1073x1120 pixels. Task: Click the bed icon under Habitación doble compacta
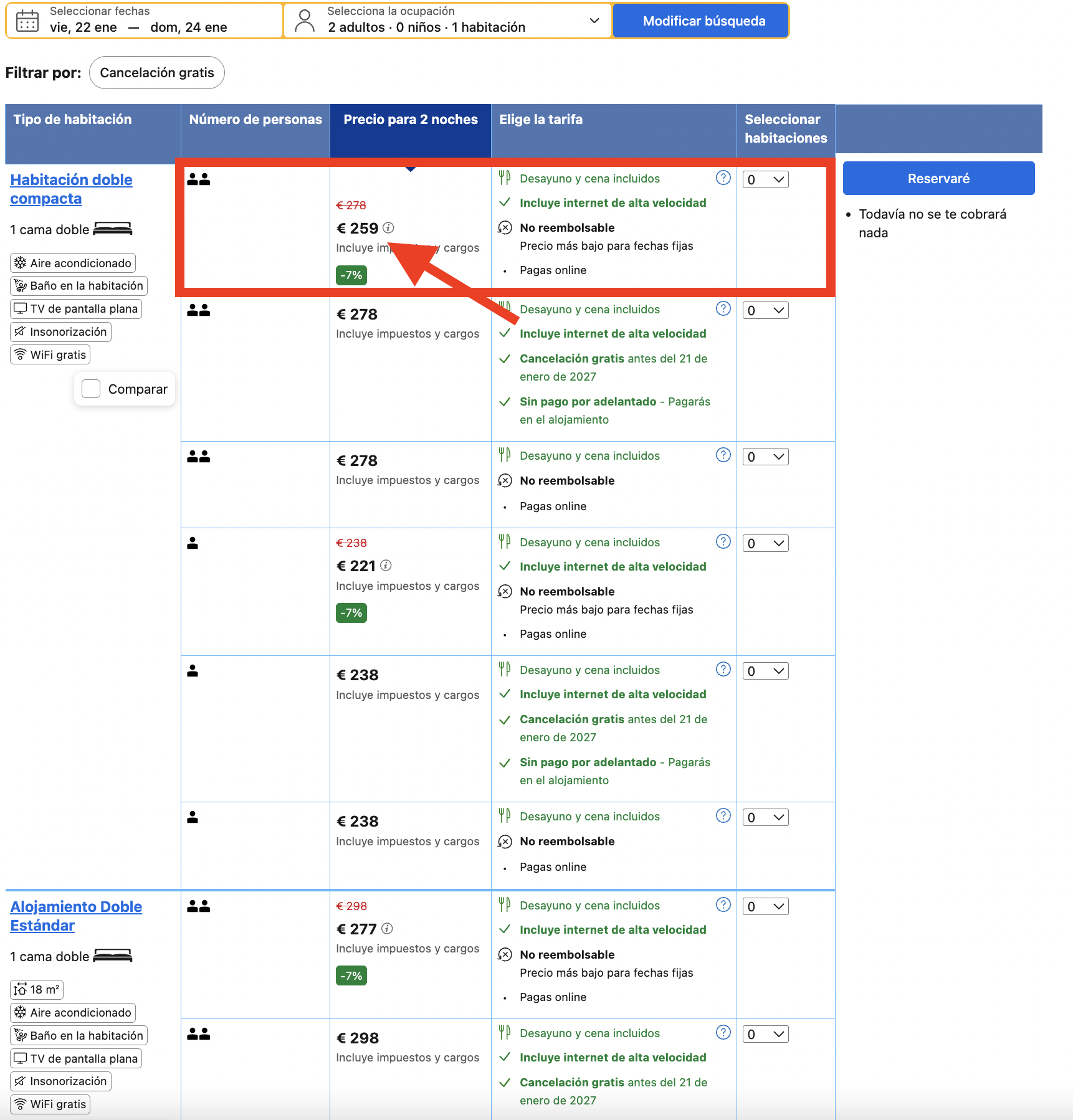113,229
